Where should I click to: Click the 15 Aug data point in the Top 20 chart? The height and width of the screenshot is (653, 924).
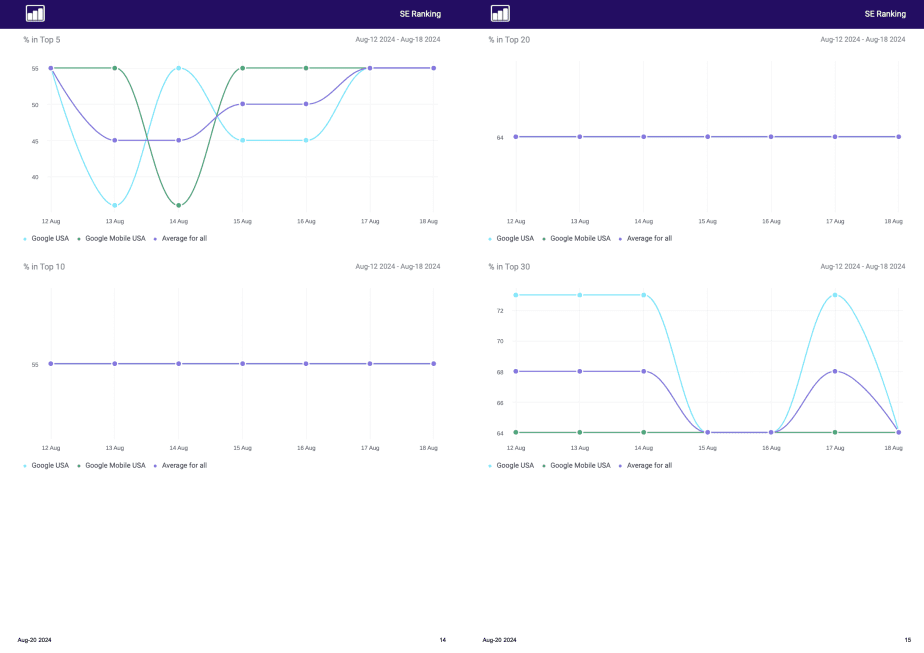(707, 137)
